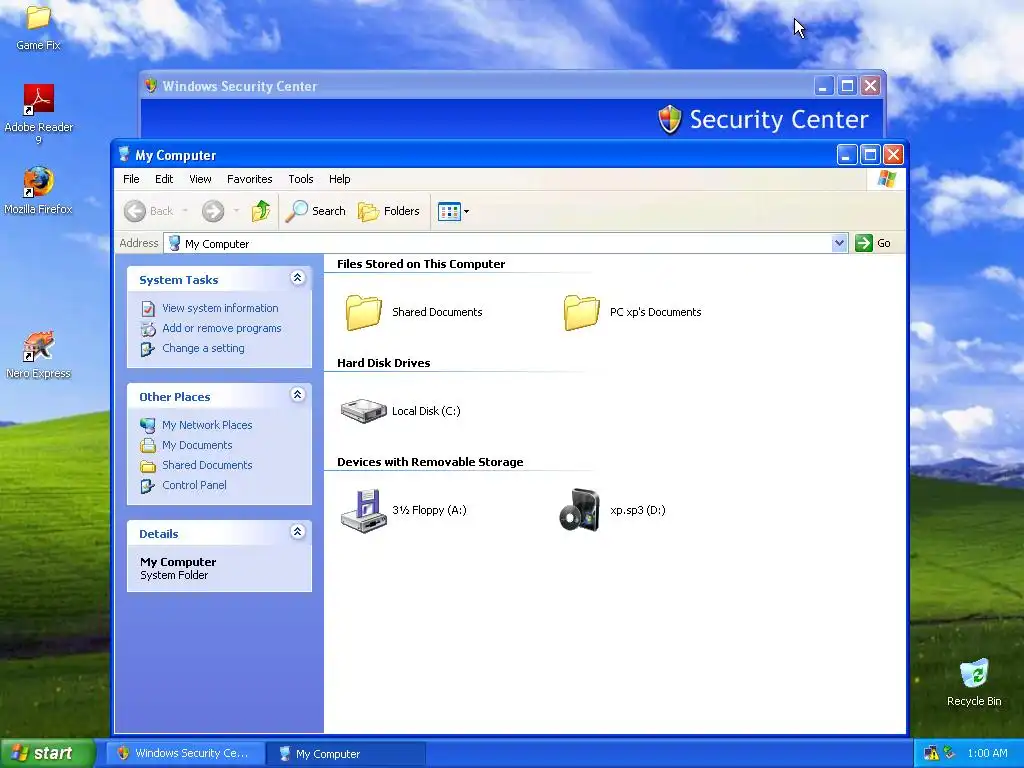The height and width of the screenshot is (768, 1024).
Task: Select the Shared Documents folder icon
Action: [x=364, y=312]
